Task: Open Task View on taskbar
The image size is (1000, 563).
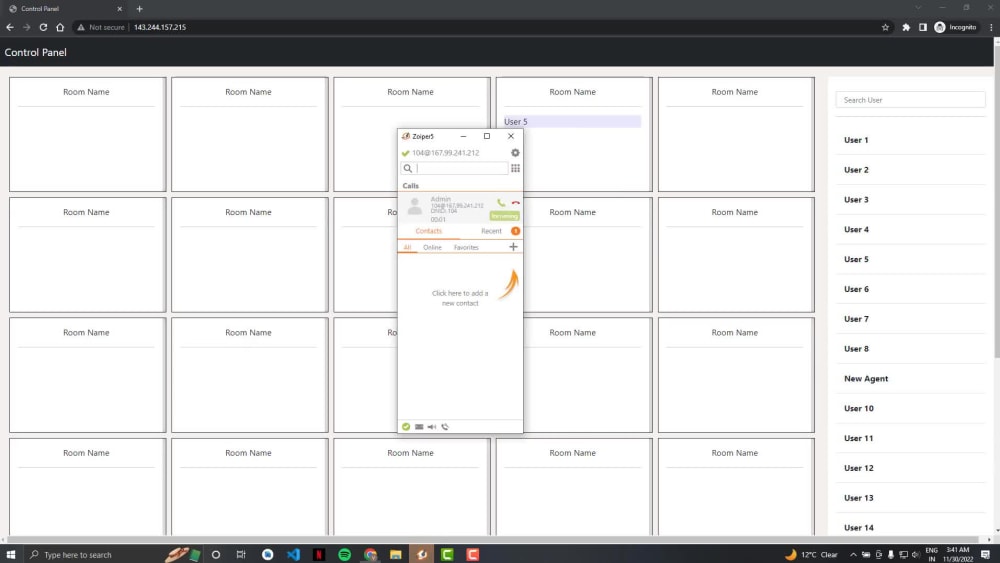Action: (241, 555)
